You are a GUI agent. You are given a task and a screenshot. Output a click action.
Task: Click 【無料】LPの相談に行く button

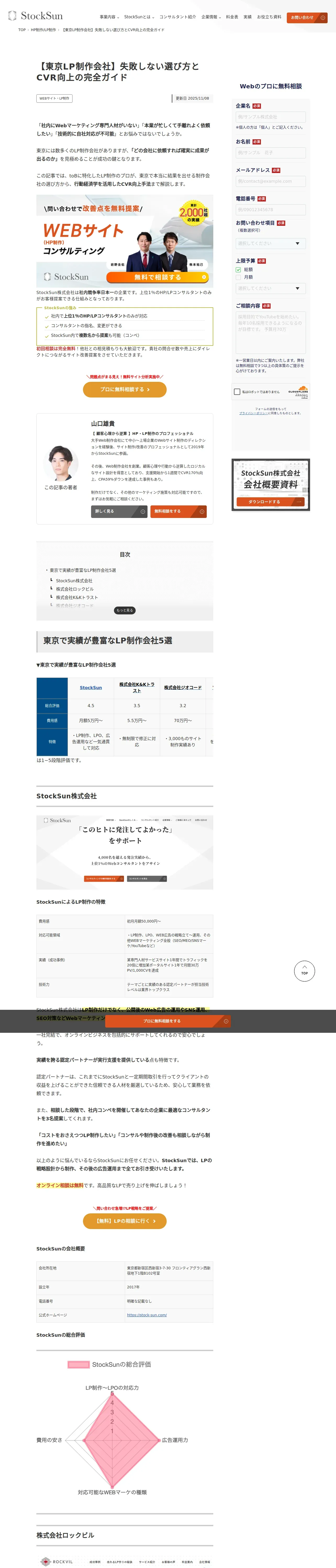pos(124,1221)
